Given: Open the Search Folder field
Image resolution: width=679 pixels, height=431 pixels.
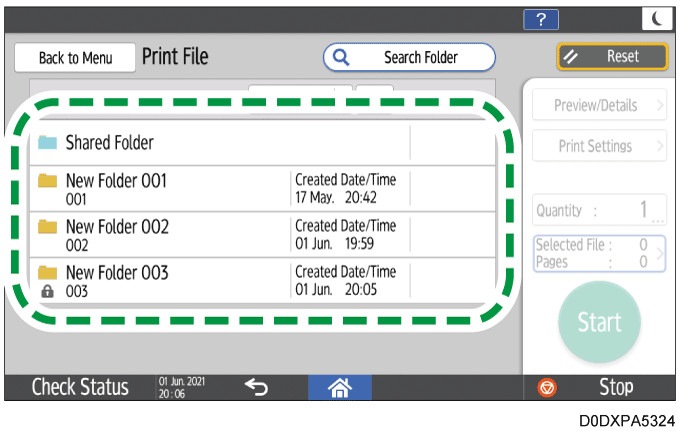Looking at the screenshot, I should [x=409, y=57].
